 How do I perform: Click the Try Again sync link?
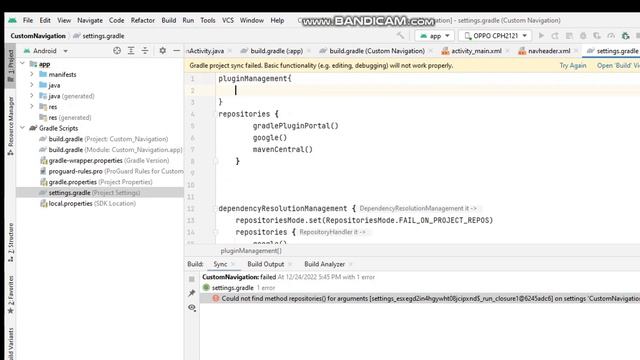pos(573,65)
